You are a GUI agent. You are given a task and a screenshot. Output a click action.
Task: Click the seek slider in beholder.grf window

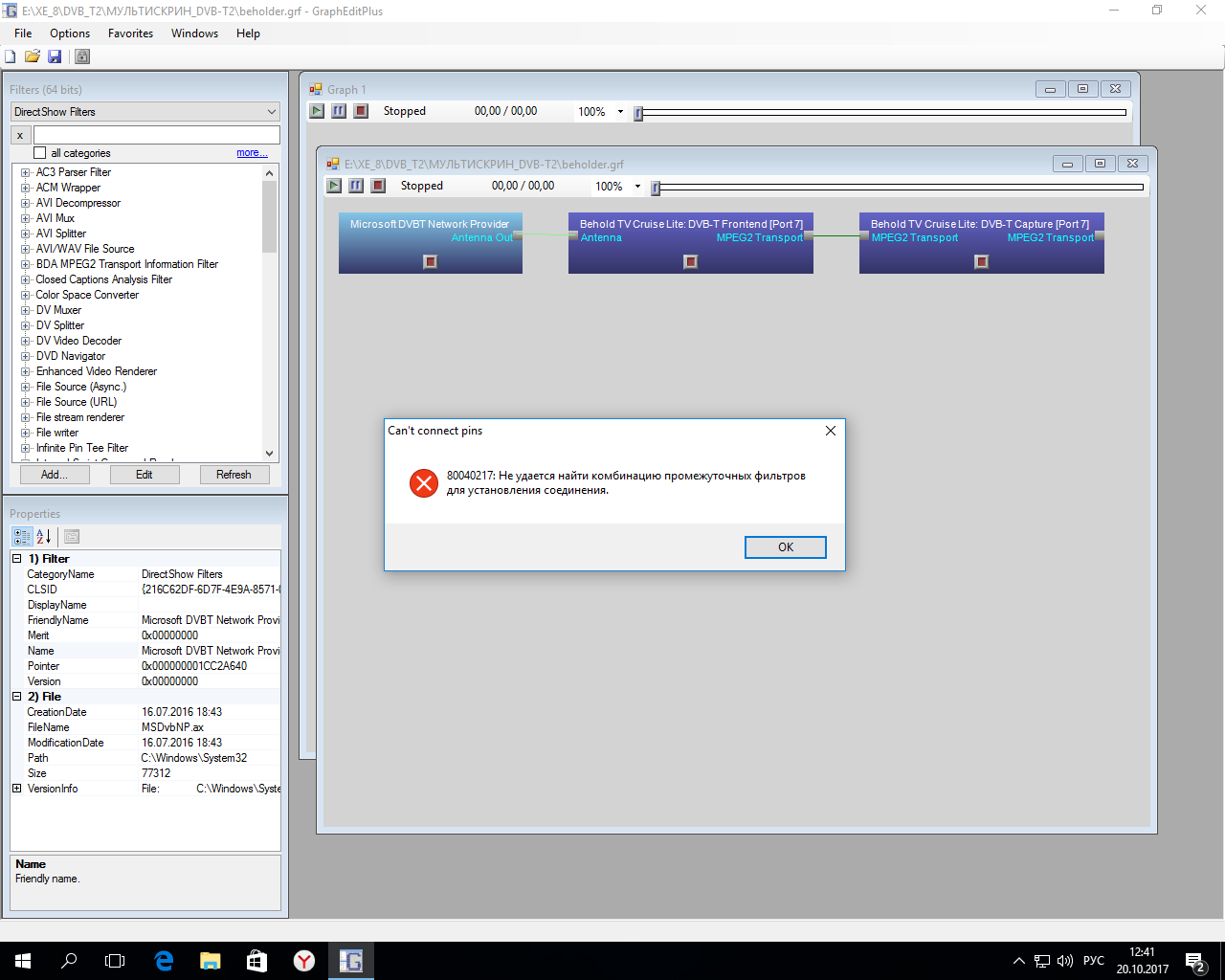pyautogui.click(x=898, y=188)
